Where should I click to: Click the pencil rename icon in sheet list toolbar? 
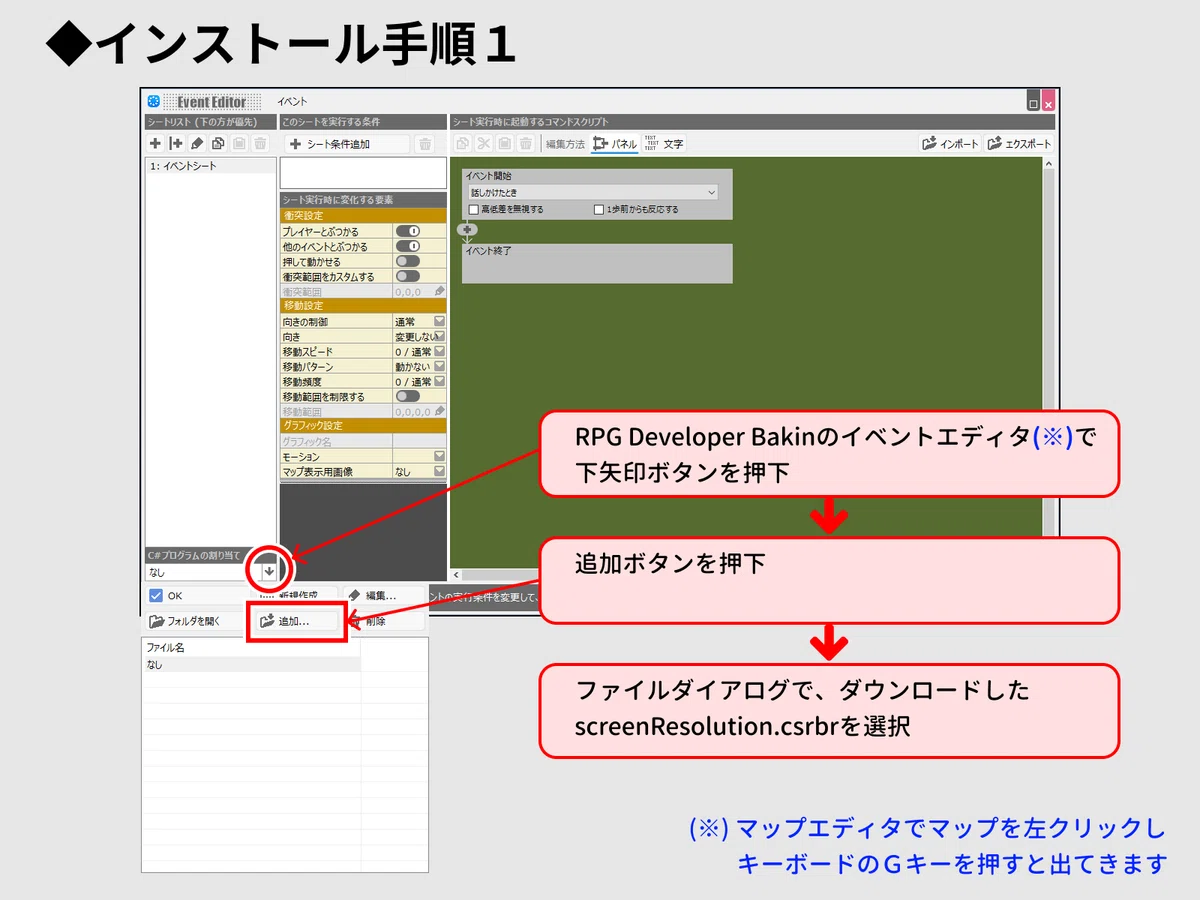tap(197, 144)
